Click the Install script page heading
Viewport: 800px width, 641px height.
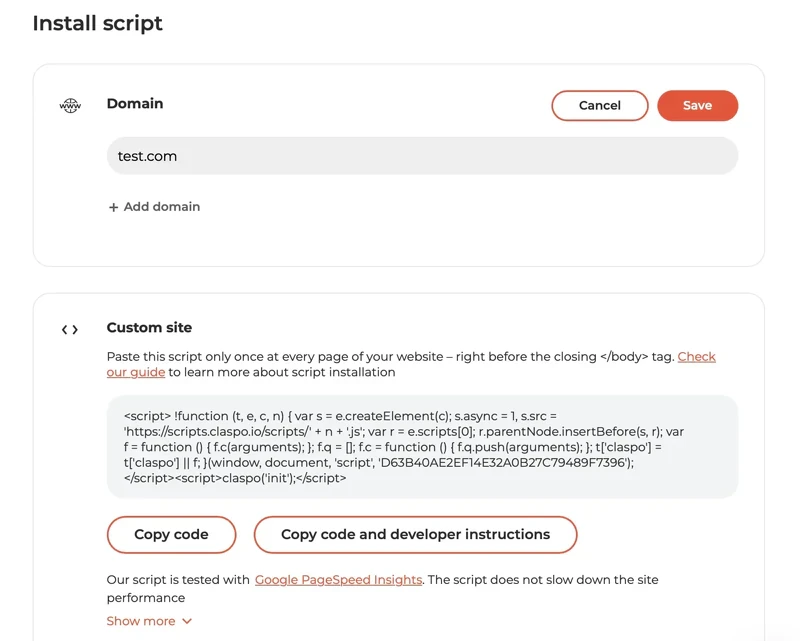point(97,23)
